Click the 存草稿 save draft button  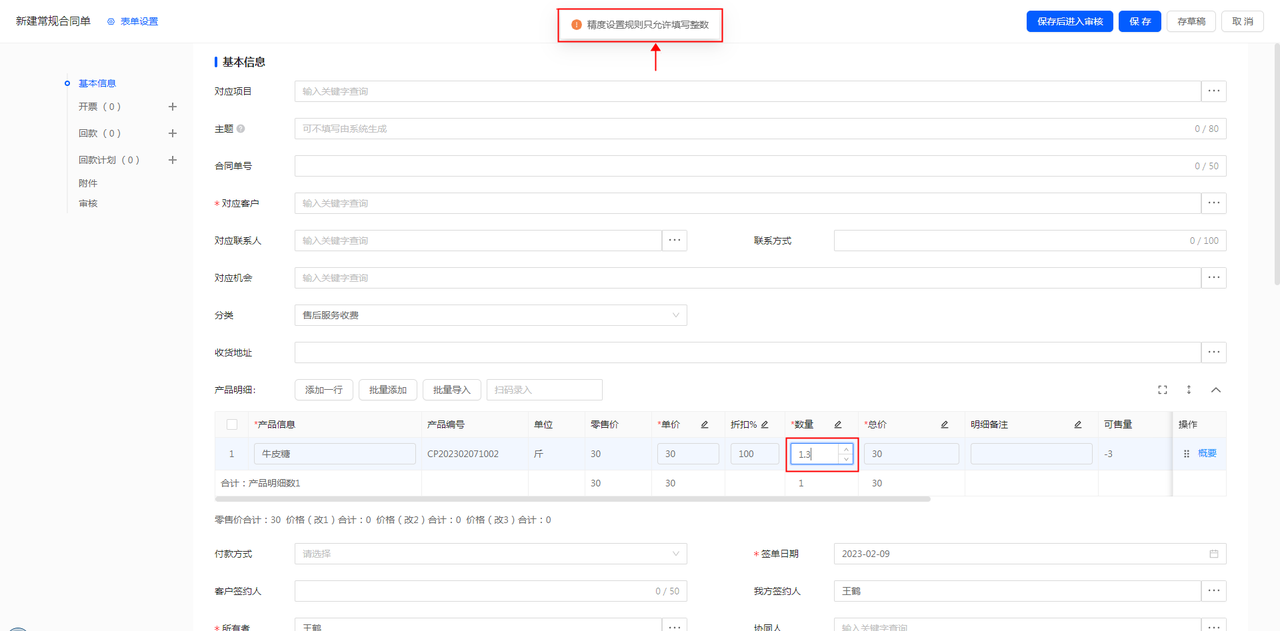[1191, 21]
